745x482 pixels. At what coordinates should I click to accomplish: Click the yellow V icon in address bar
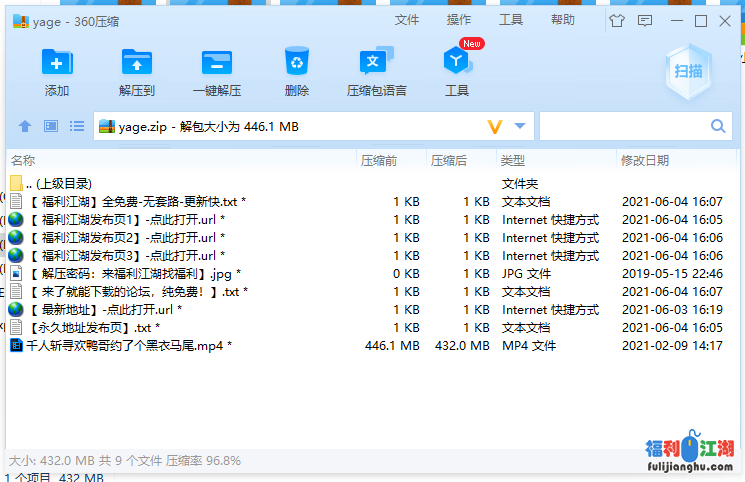click(x=494, y=126)
